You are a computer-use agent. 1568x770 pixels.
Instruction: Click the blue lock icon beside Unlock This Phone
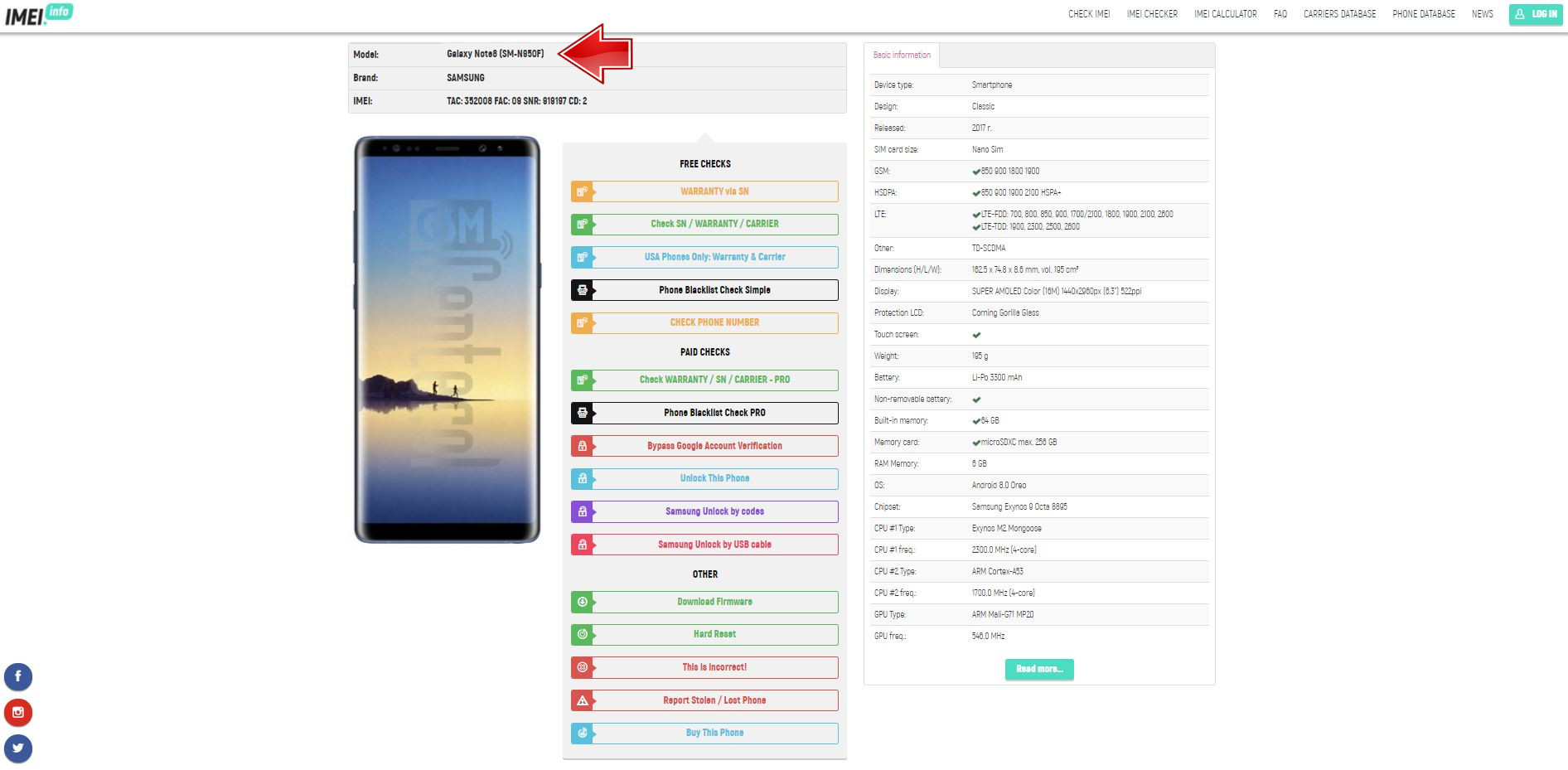[582, 478]
